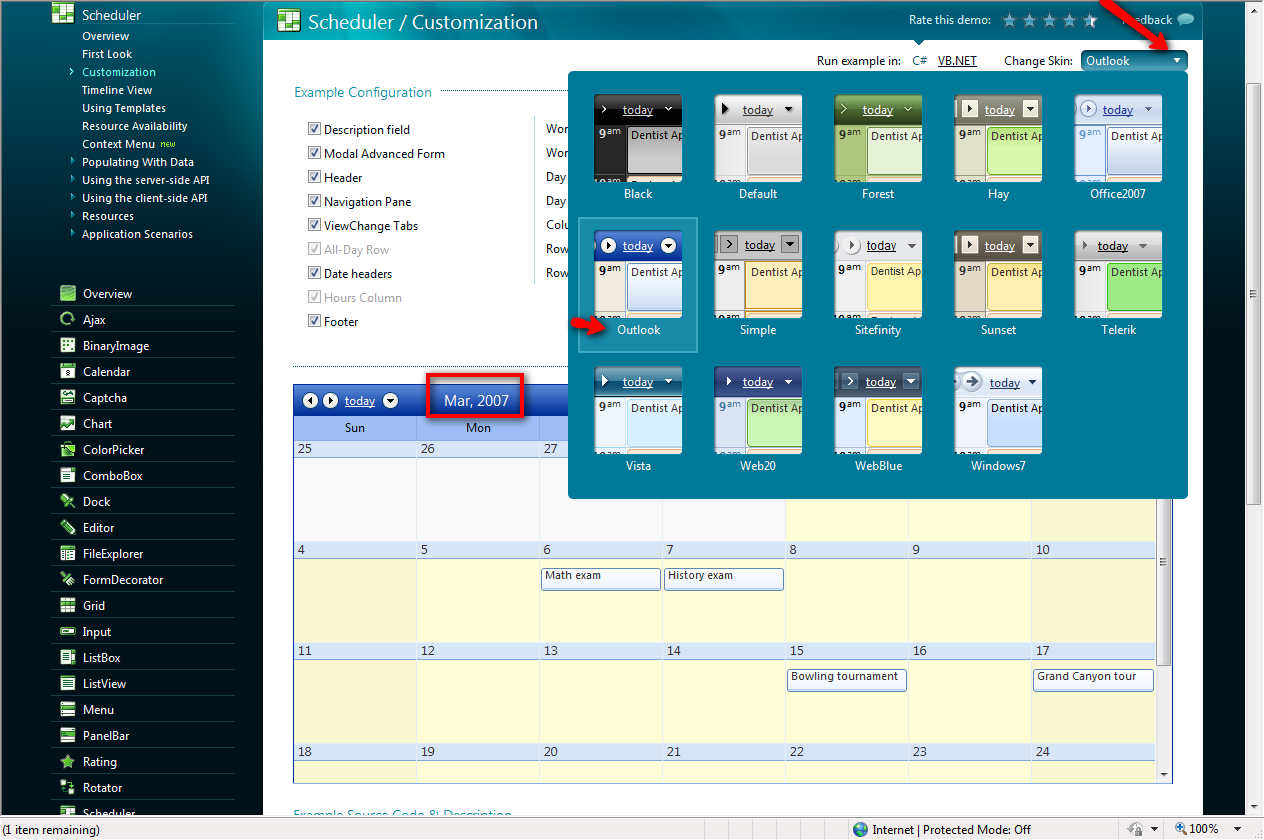The height and width of the screenshot is (840, 1264).
Task: Click the FileExplorer control icon
Action: [x=68, y=554]
